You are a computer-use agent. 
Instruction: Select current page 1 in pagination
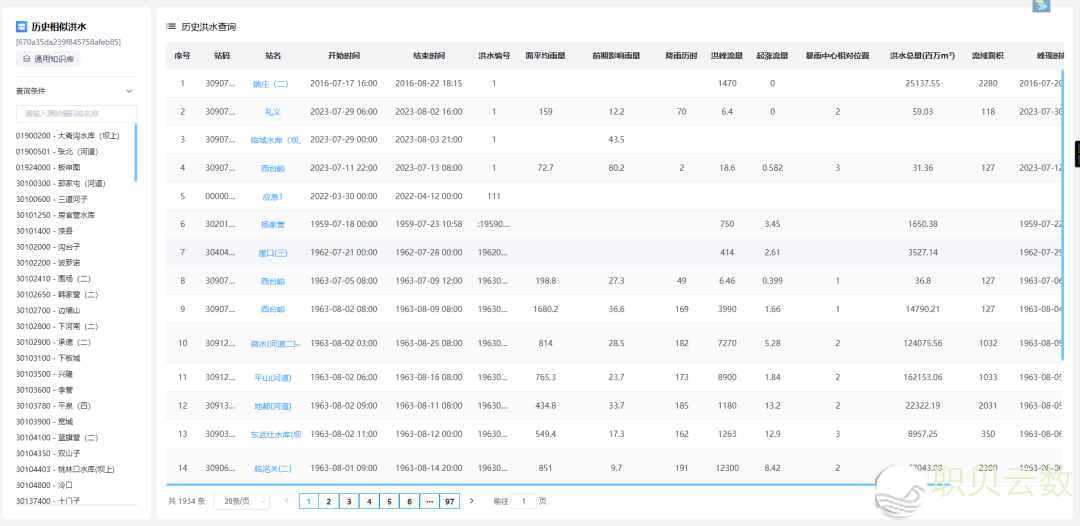tap(309, 501)
